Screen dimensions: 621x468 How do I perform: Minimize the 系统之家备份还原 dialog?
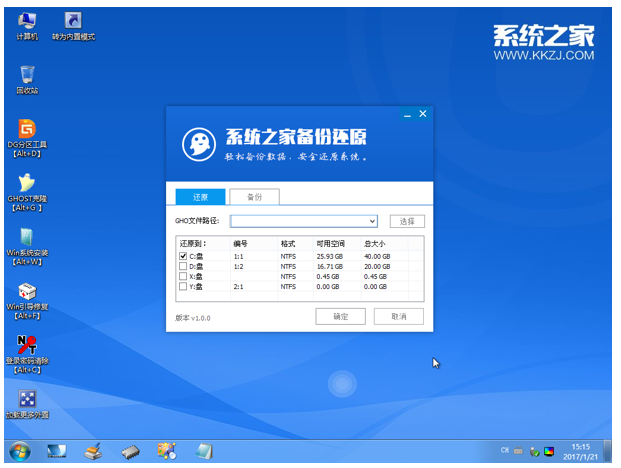point(407,114)
